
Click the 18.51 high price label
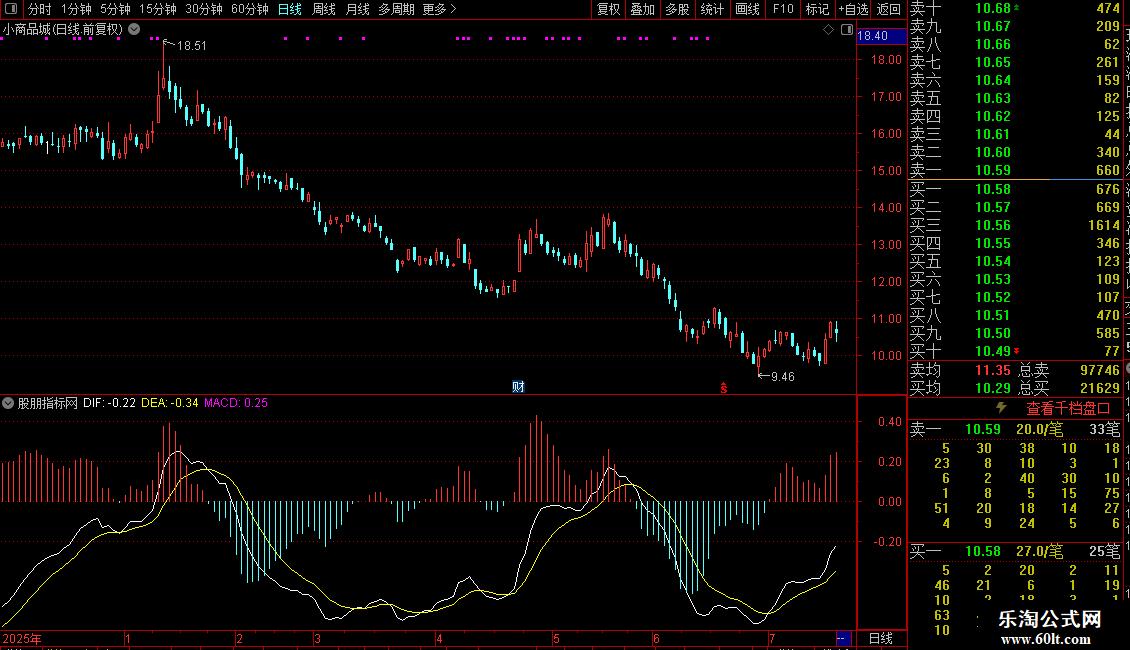(192, 45)
